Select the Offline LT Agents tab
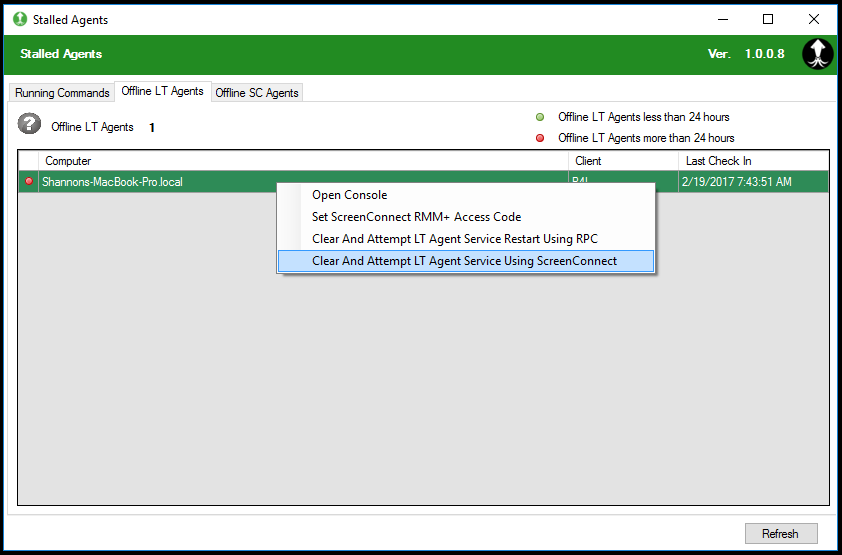This screenshot has width=842, height=555. click(x=162, y=91)
